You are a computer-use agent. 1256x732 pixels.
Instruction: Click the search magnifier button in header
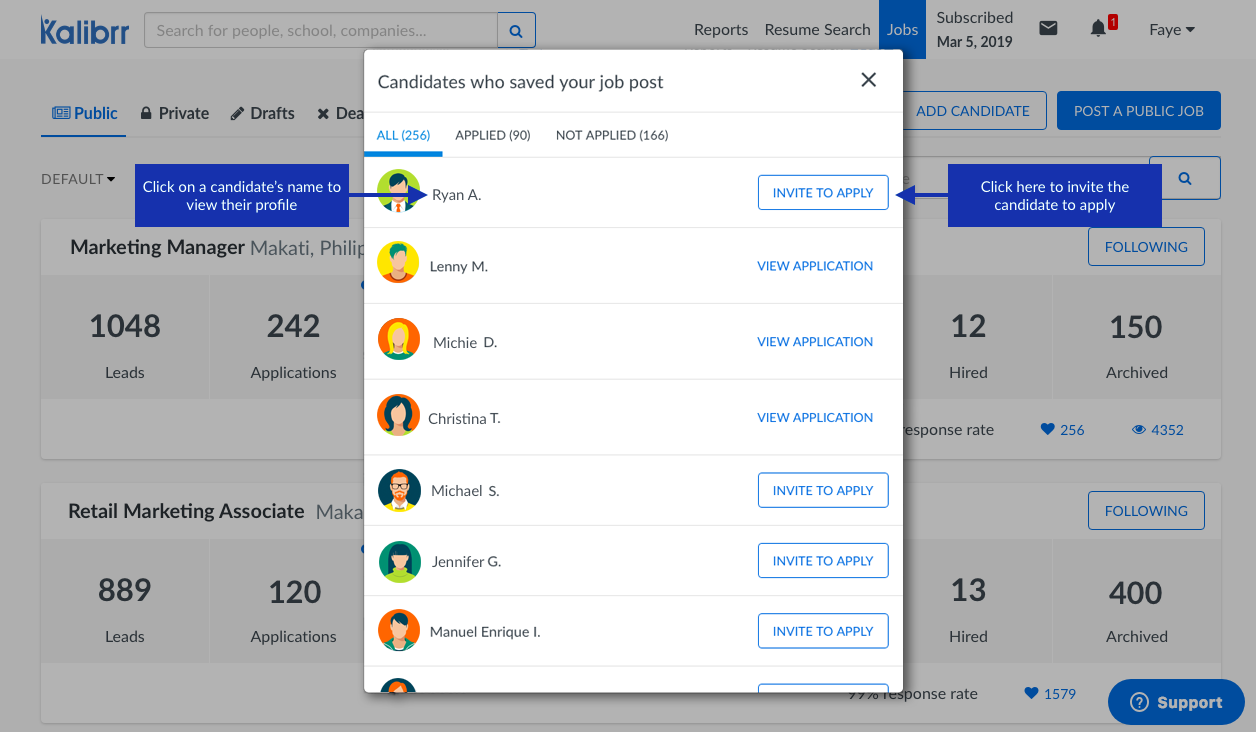(516, 31)
